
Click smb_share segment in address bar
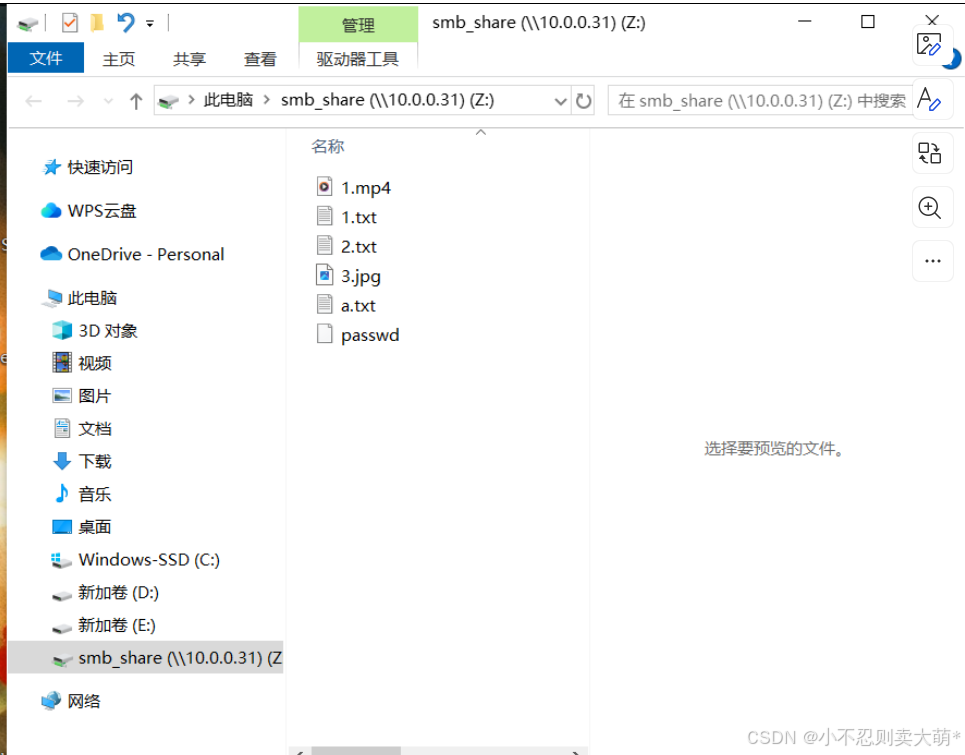[388, 100]
